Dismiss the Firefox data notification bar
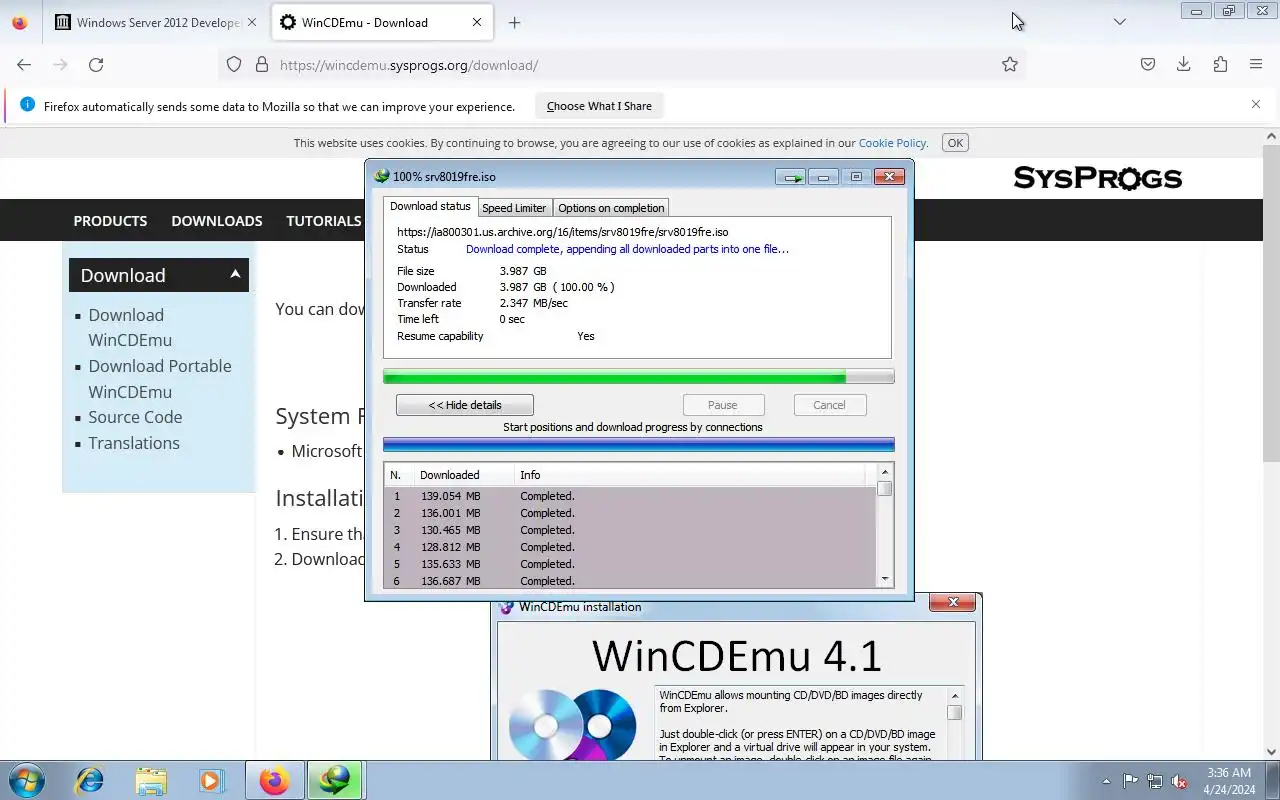The image size is (1280, 800). pos(1256,104)
